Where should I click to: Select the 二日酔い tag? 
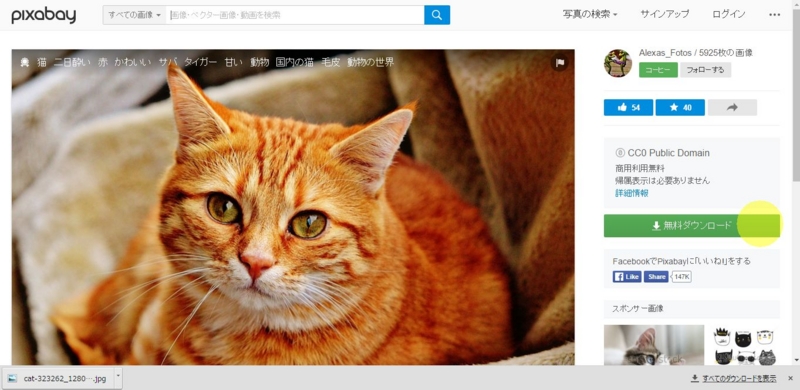72,62
